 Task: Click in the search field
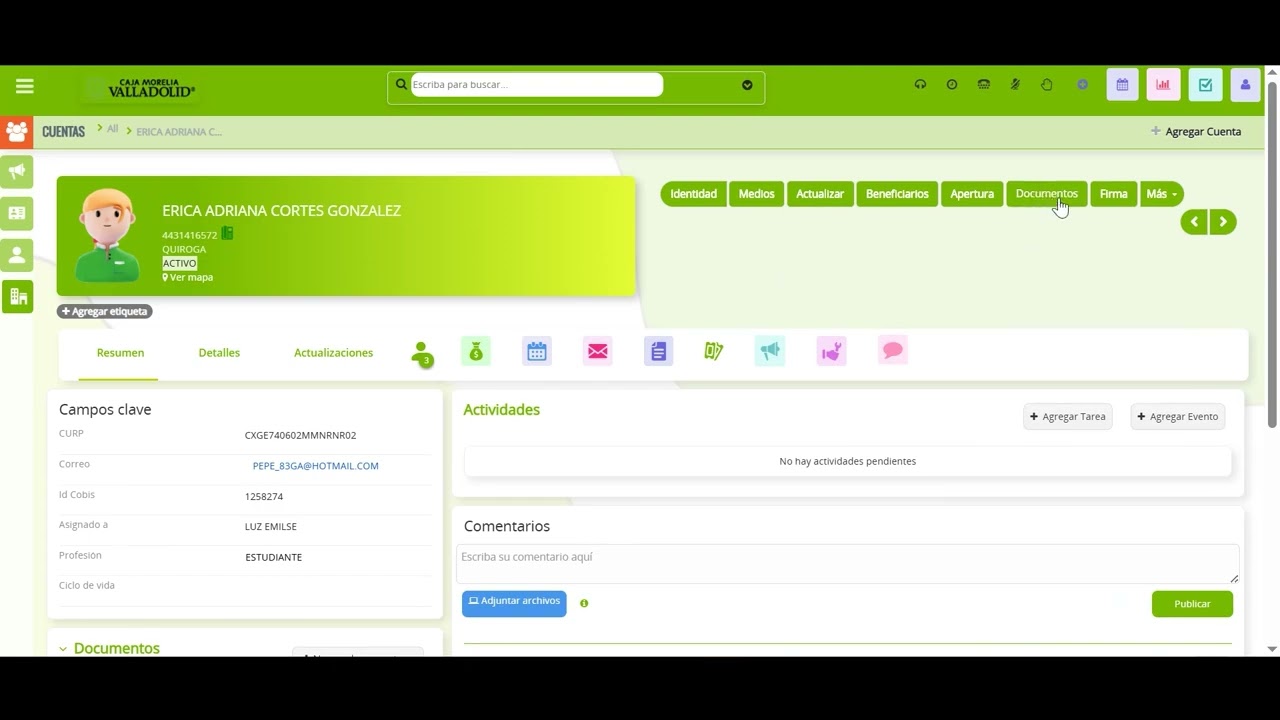click(x=537, y=85)
